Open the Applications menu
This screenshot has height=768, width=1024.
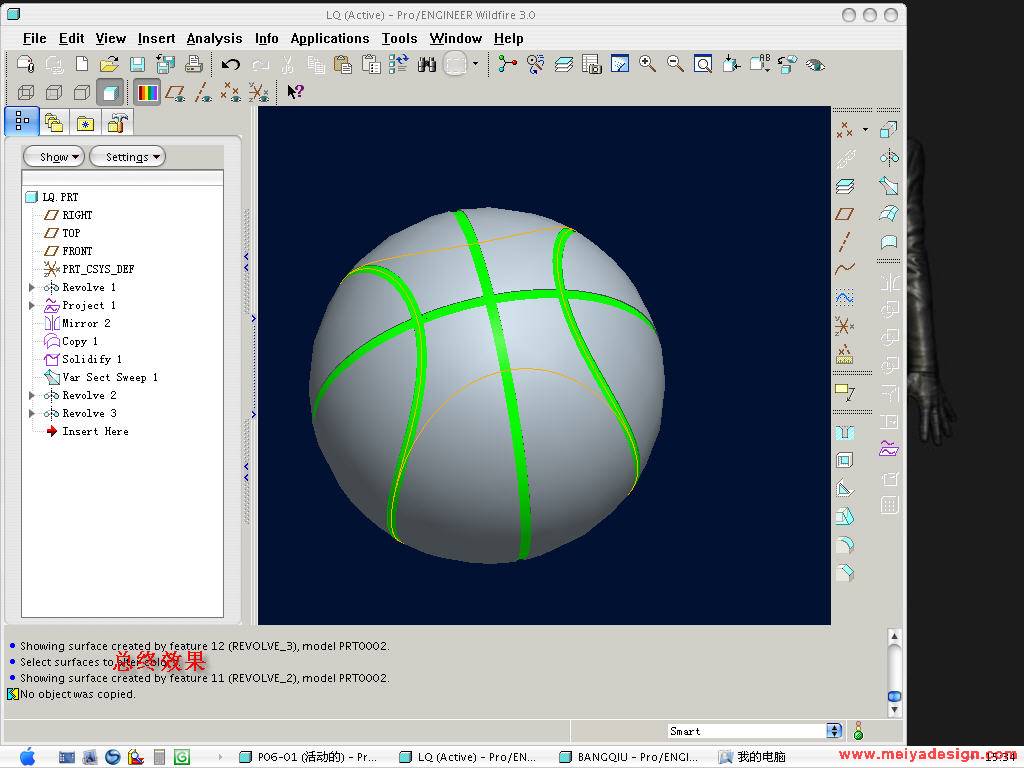(x=330, y=38)
